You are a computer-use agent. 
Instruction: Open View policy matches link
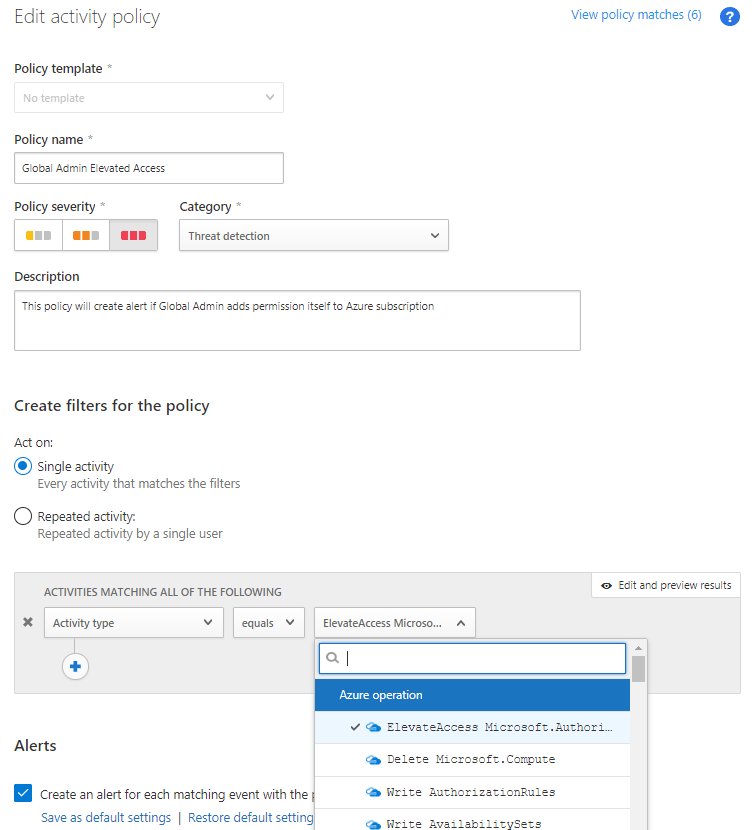[x=636, y=15]
